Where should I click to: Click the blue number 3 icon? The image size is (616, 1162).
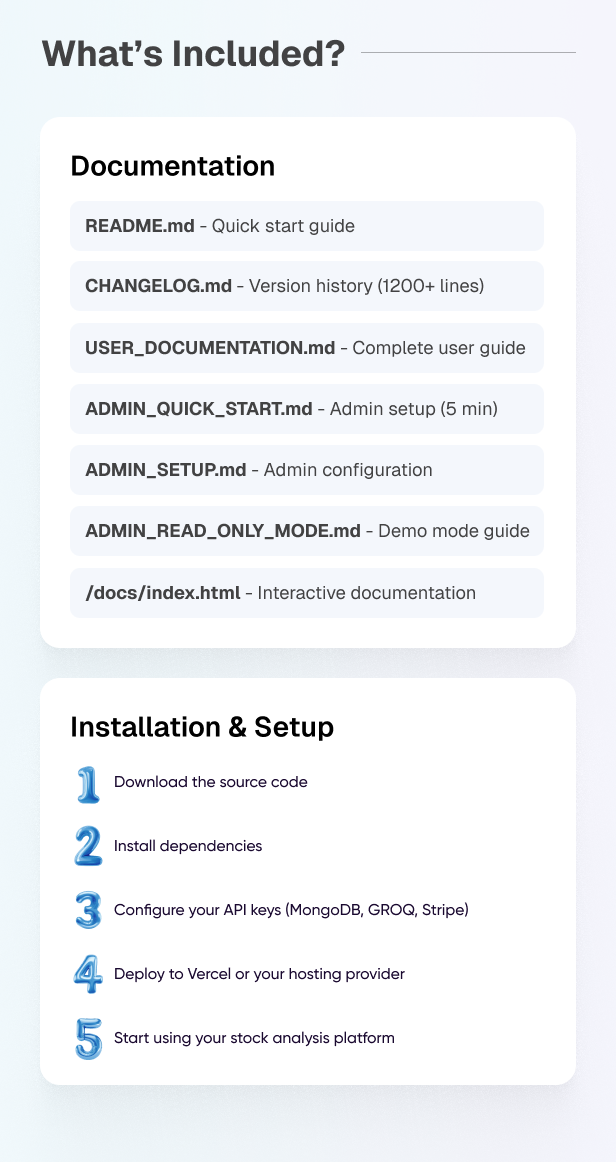tap(88, 910)
